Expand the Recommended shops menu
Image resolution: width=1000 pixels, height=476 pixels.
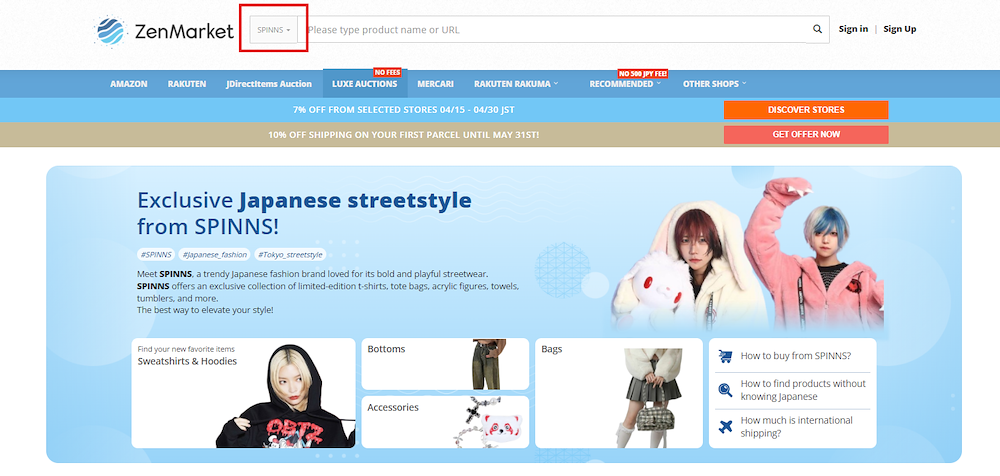tap(625, 84)
